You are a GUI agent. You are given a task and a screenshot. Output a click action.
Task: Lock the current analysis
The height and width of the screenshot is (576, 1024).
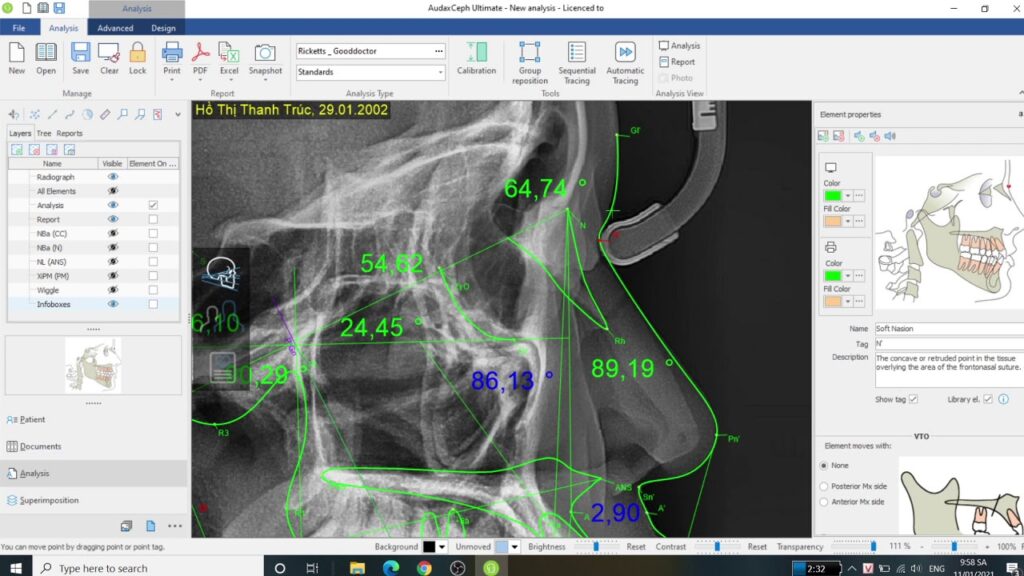(137, 53)
